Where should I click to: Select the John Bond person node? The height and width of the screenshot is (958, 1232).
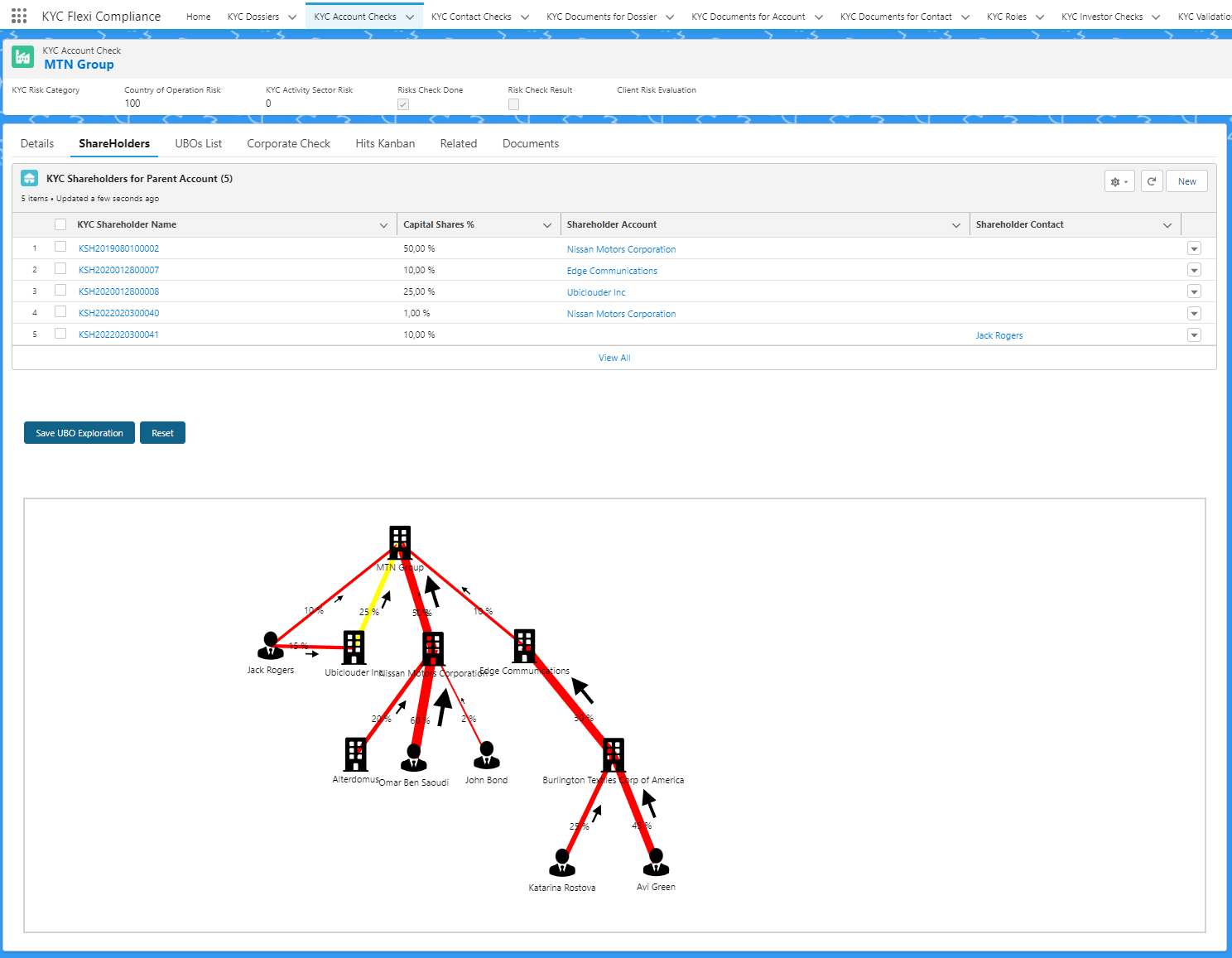[x=487, y=755]
